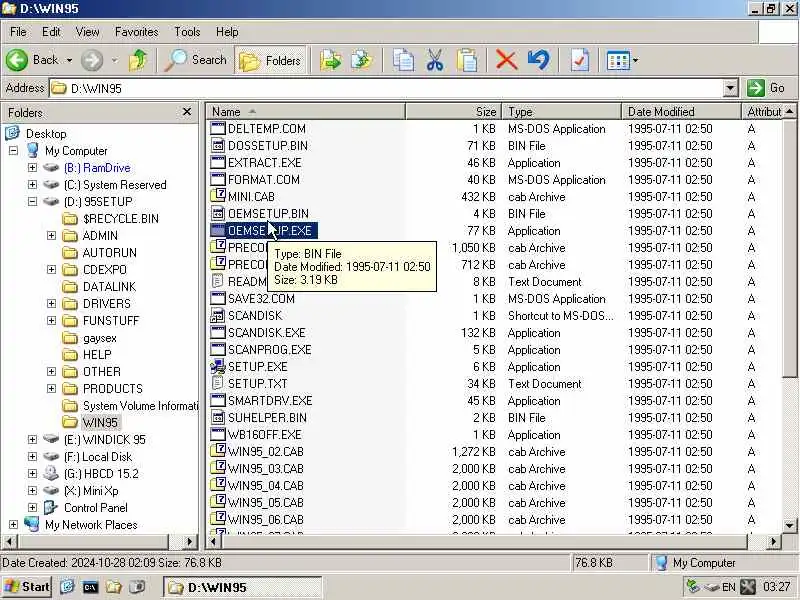Viewport: 800px width, 600px height.
Task: Expand the (B:) RamDrive node
Action: click(32, 167)
